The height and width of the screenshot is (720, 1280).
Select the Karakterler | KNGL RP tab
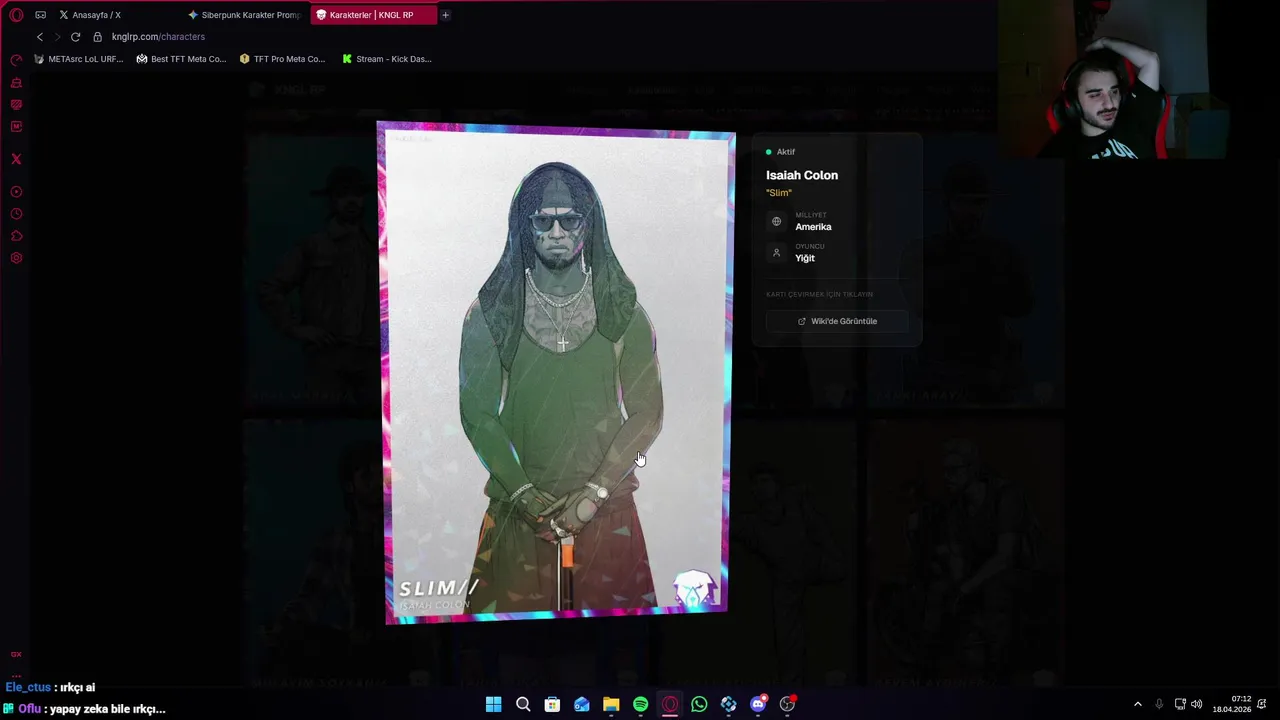pyautogui.click(x=373, y=15)
